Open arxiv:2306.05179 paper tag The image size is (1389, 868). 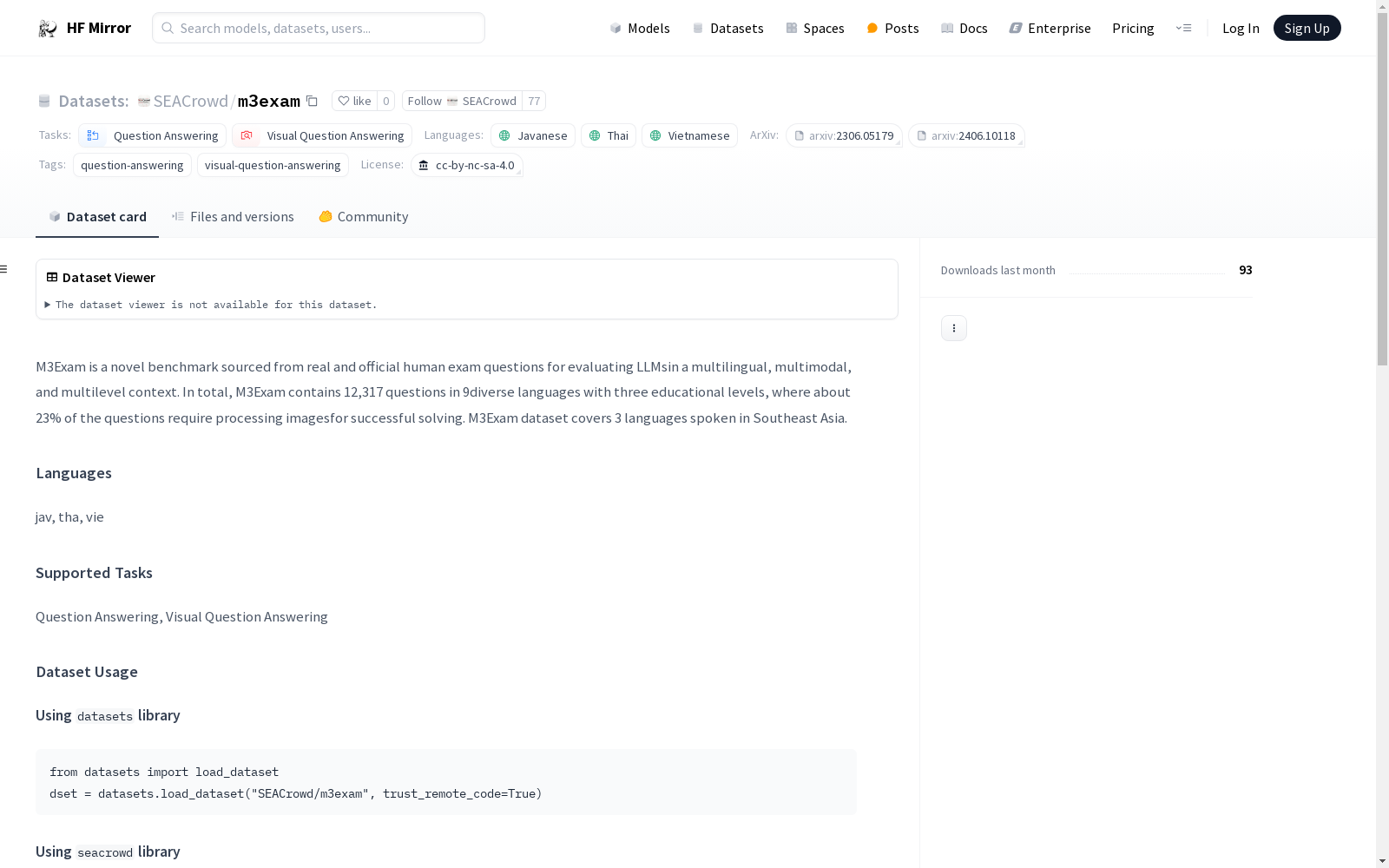[x=844, y=135]
